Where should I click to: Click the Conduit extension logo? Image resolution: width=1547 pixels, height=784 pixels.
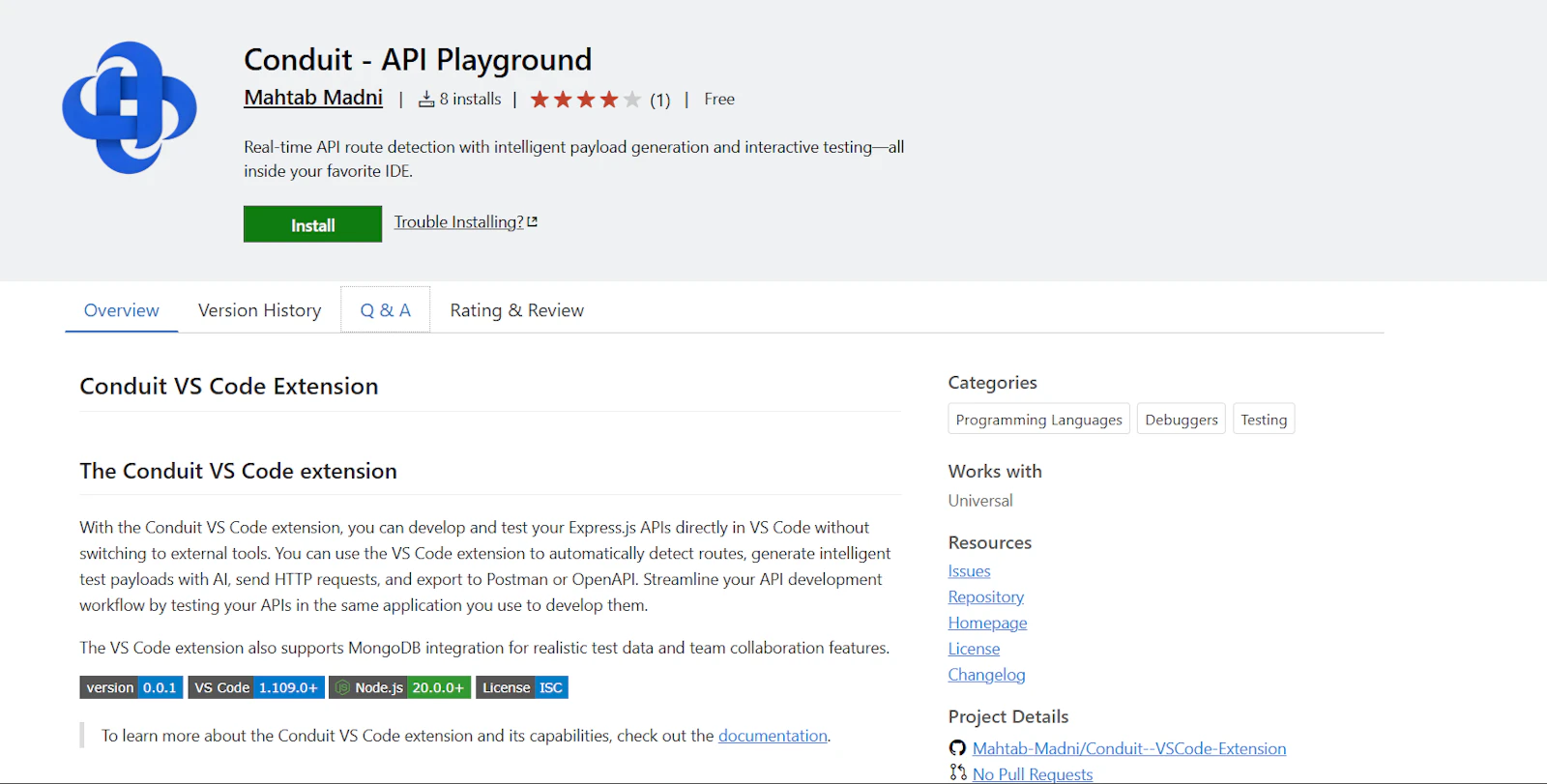pos(130,107)
